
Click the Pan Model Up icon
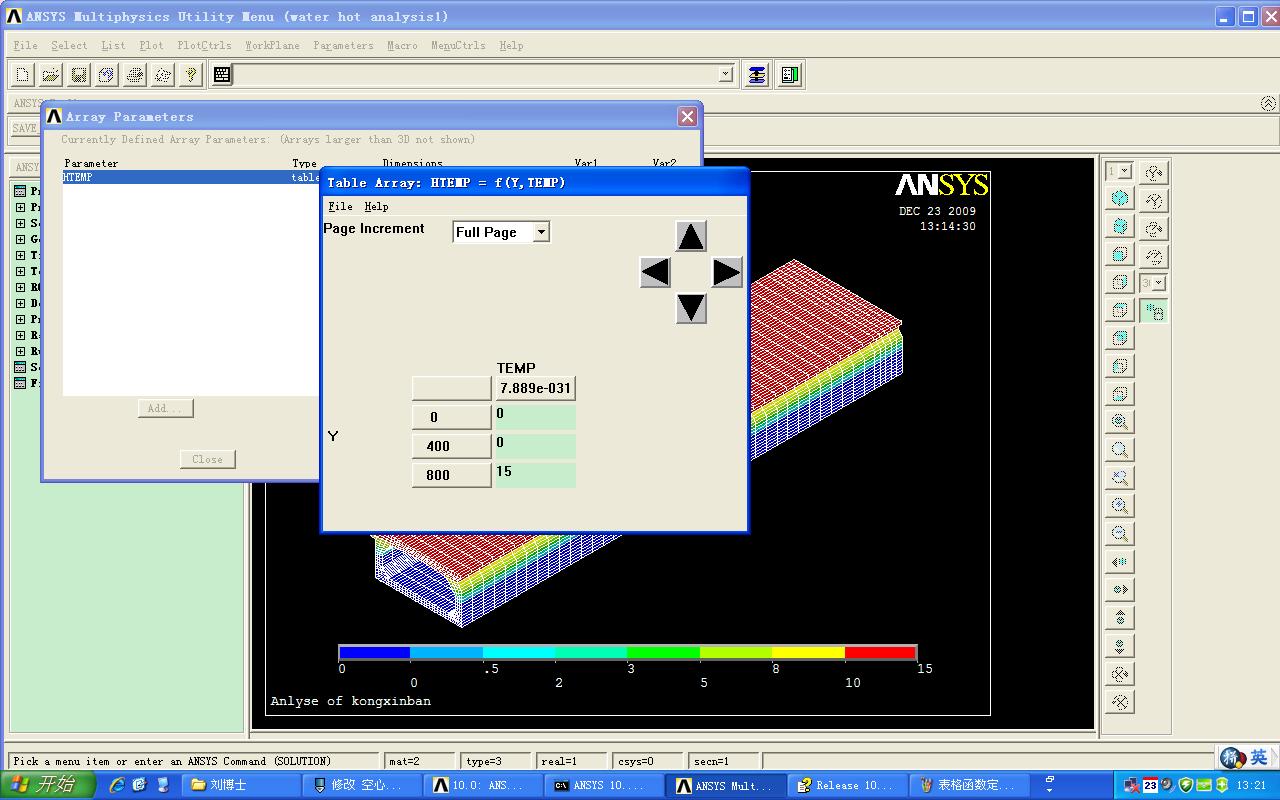click(x=1120, y=618)
